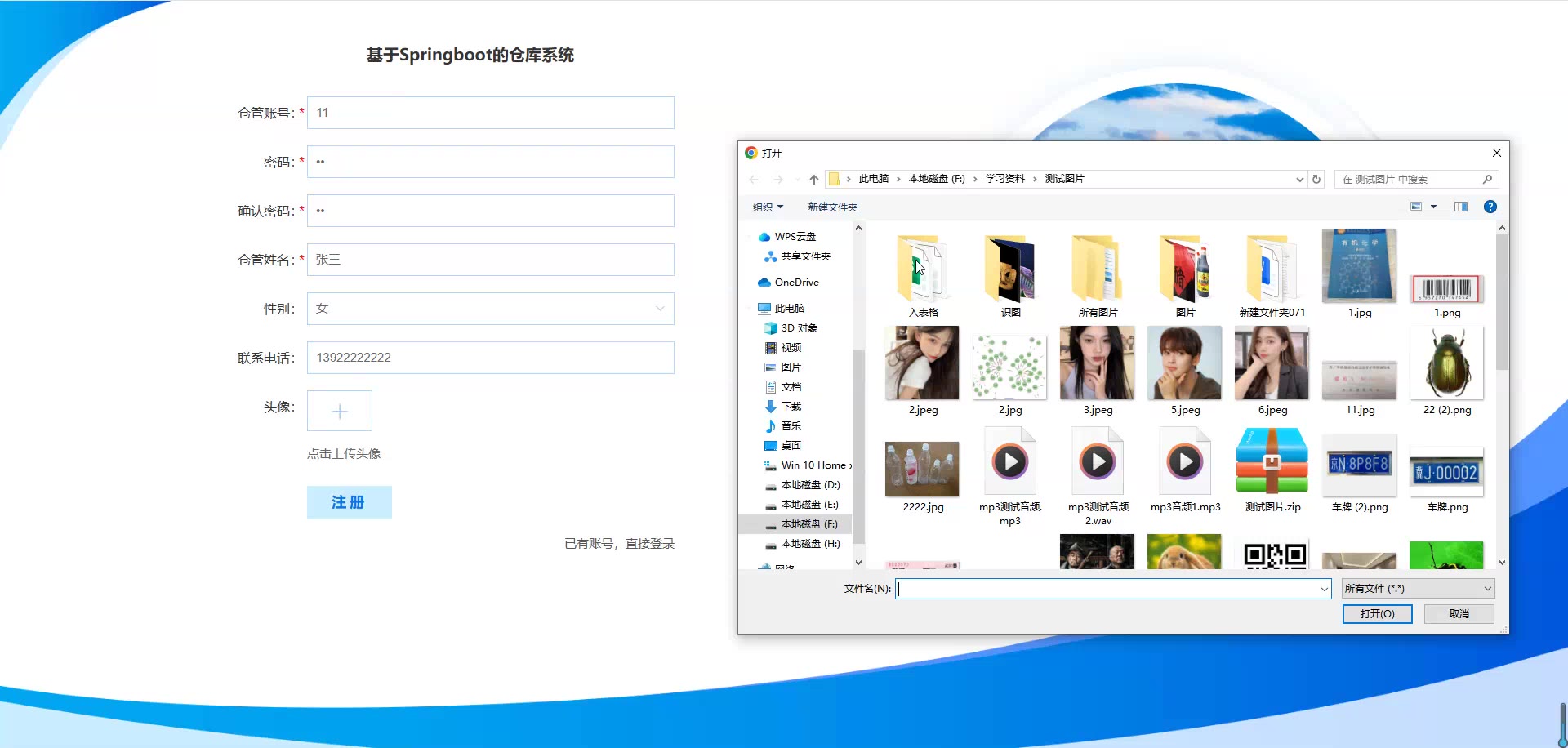Open the 性别 gender dropdown

click(x=490, y=309)
